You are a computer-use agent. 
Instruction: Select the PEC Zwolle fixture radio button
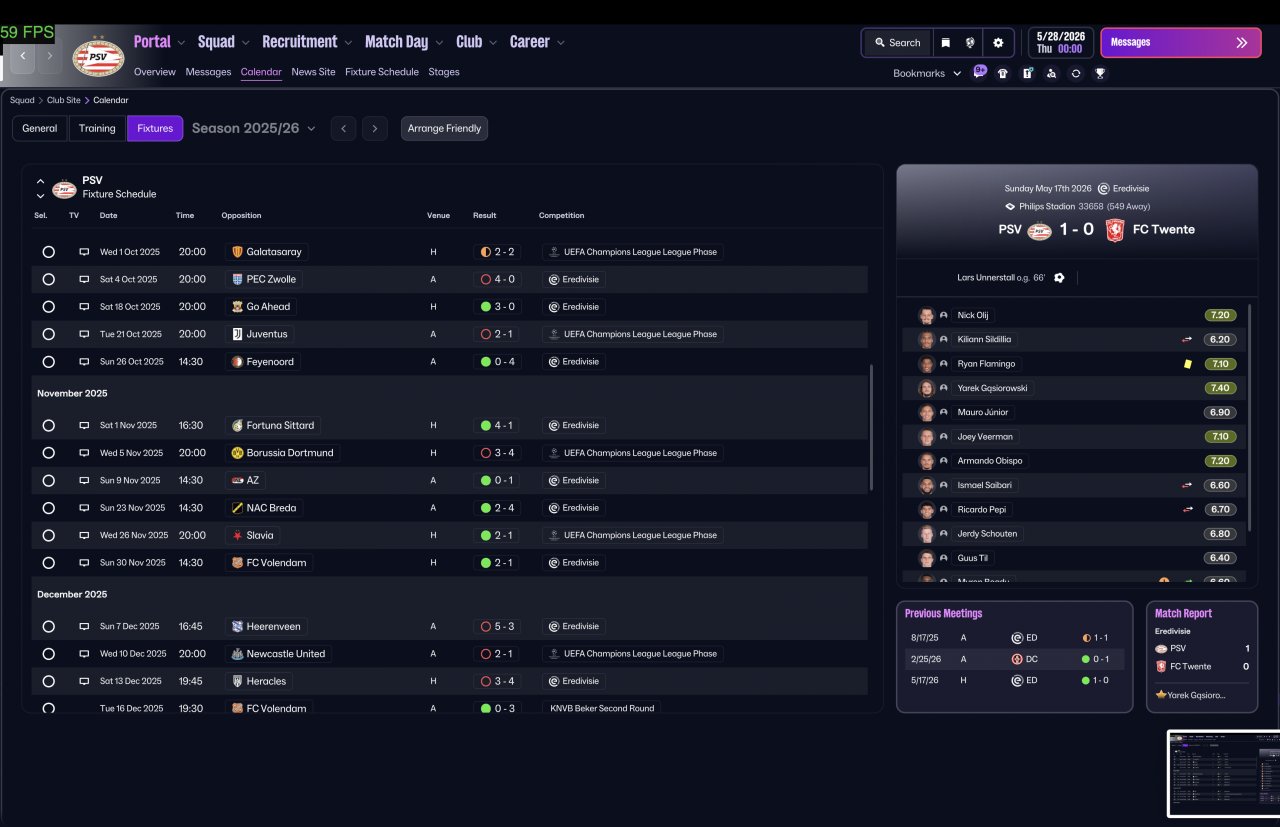48,280
